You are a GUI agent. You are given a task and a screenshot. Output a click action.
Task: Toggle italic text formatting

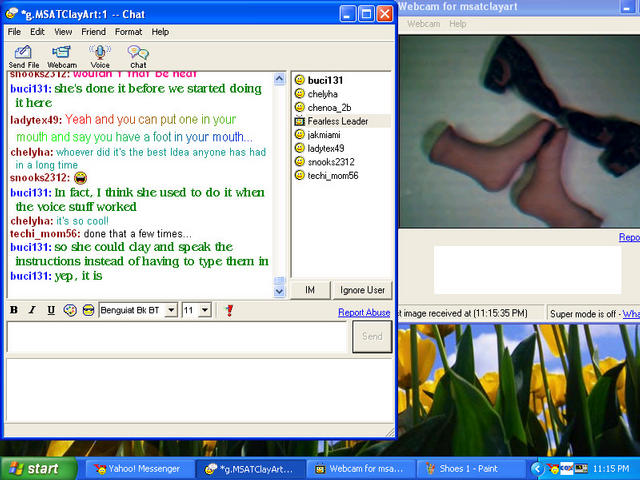32,310
